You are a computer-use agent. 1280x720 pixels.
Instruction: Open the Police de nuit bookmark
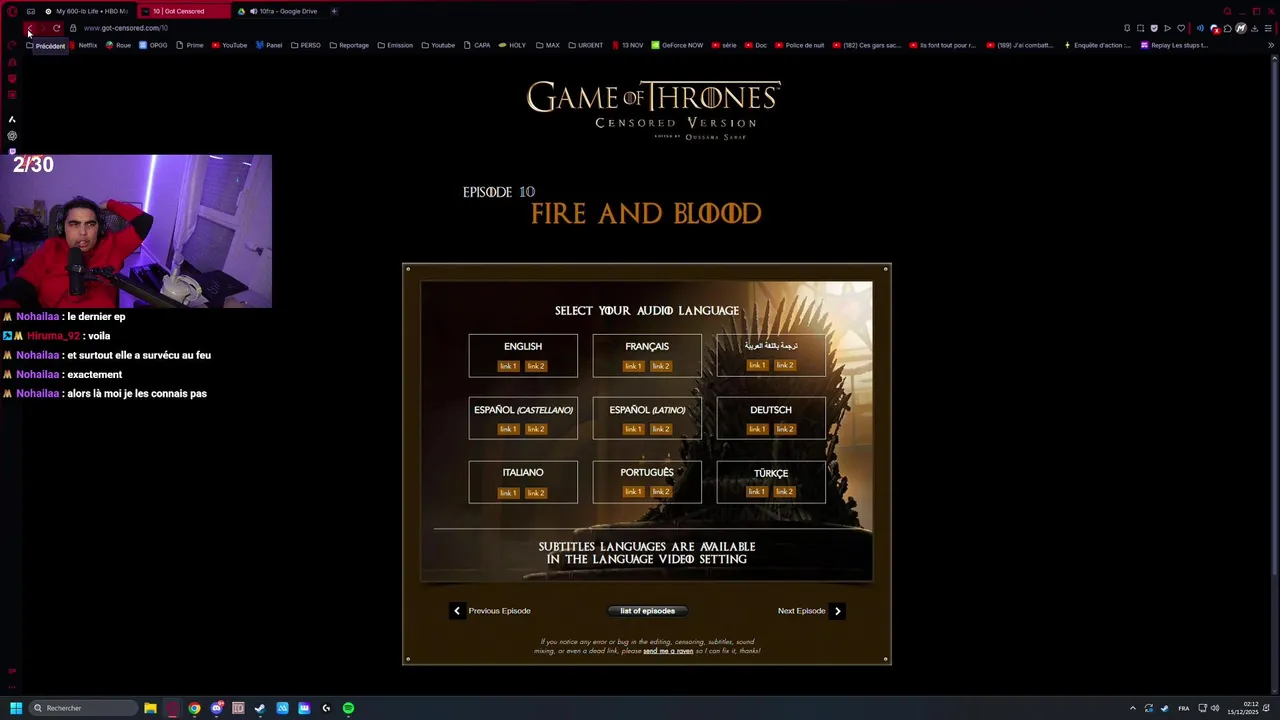click(x=799, y=45)
